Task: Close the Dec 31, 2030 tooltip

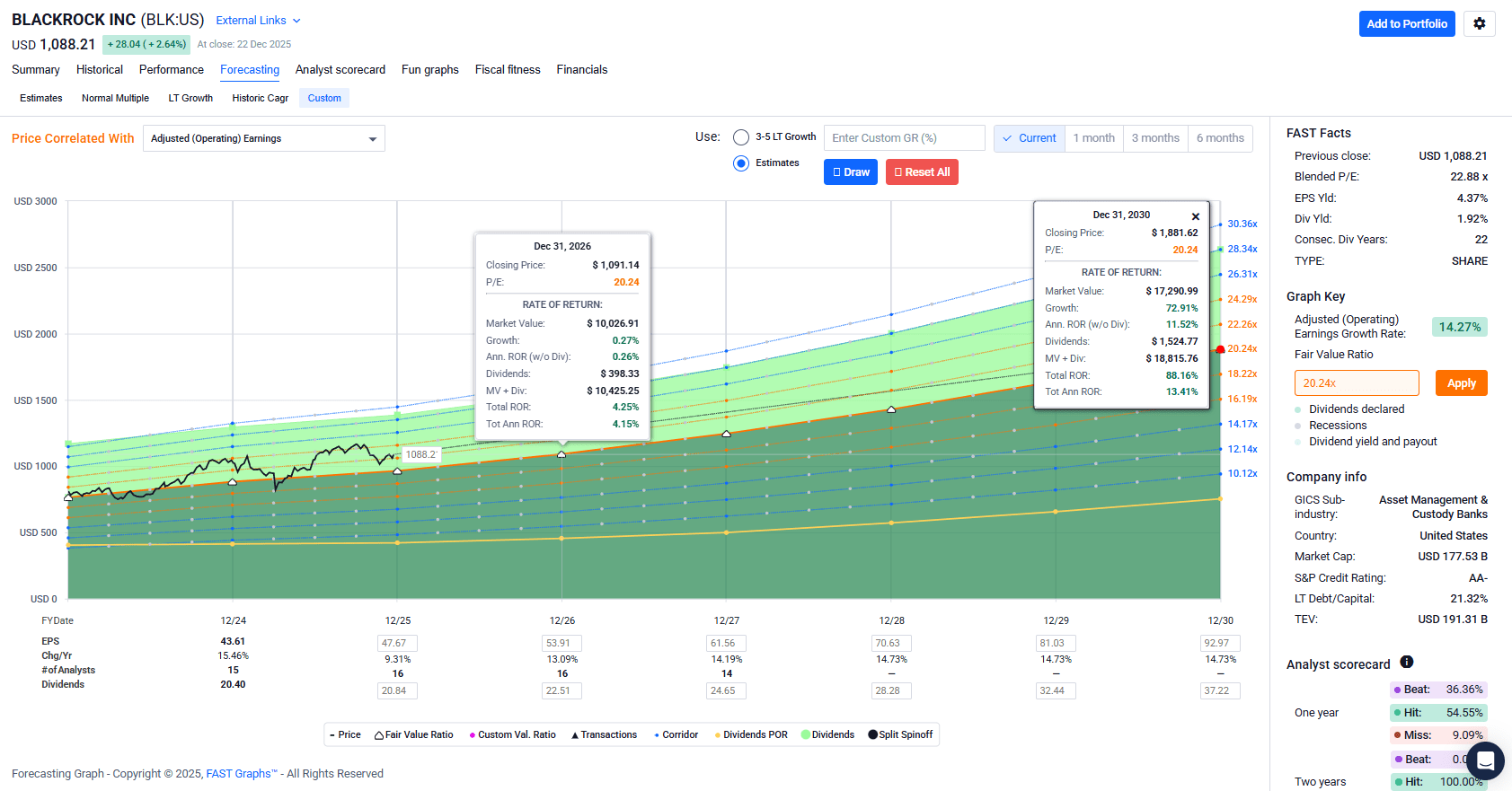Action: 1195,216
